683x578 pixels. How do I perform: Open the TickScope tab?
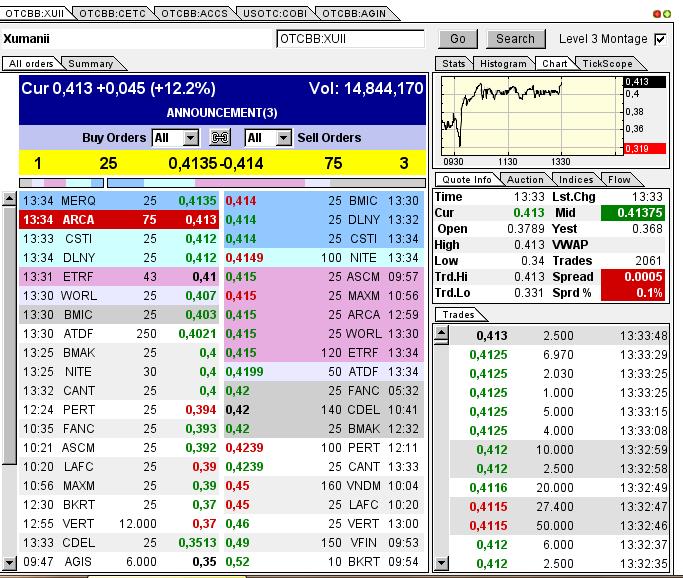tap(607, 64)
